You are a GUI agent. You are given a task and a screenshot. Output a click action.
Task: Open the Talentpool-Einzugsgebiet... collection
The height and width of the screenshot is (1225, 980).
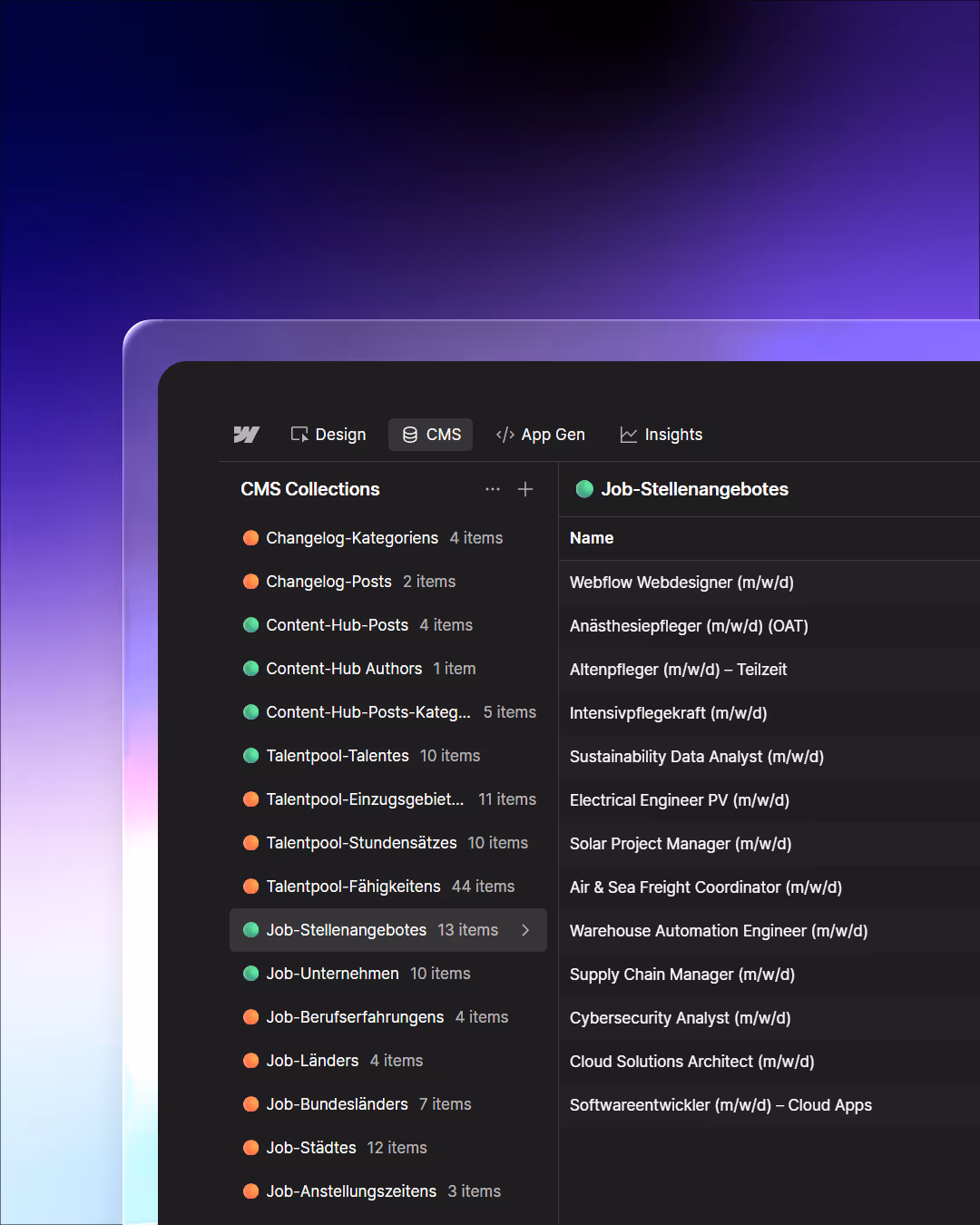(388, 799)
